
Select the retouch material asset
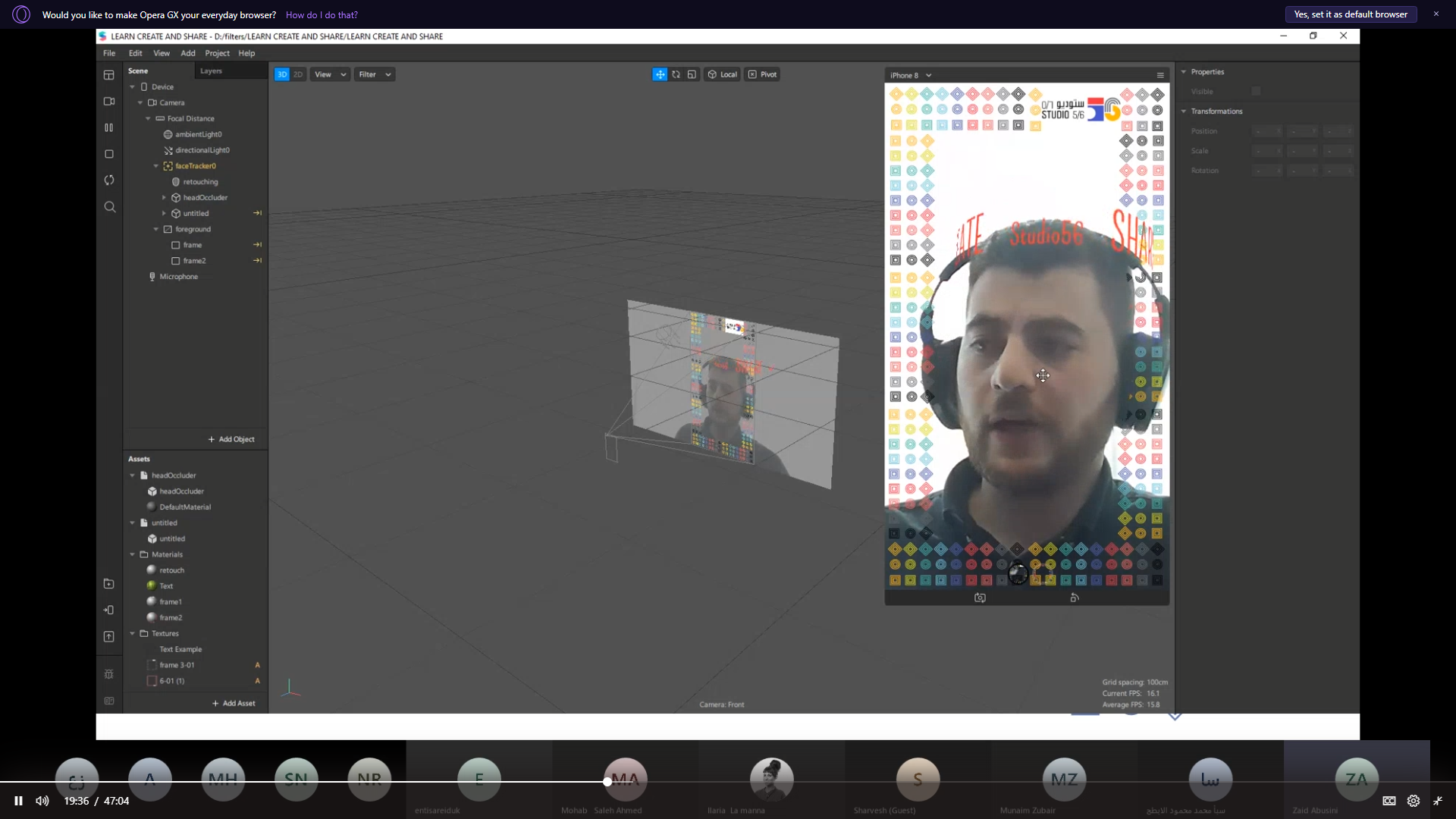pyautogui.click(x=171, y=570)
